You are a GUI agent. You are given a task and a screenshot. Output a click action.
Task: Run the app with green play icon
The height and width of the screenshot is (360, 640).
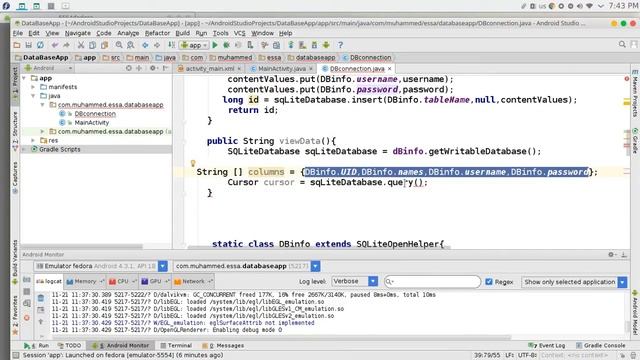(215, 45)
